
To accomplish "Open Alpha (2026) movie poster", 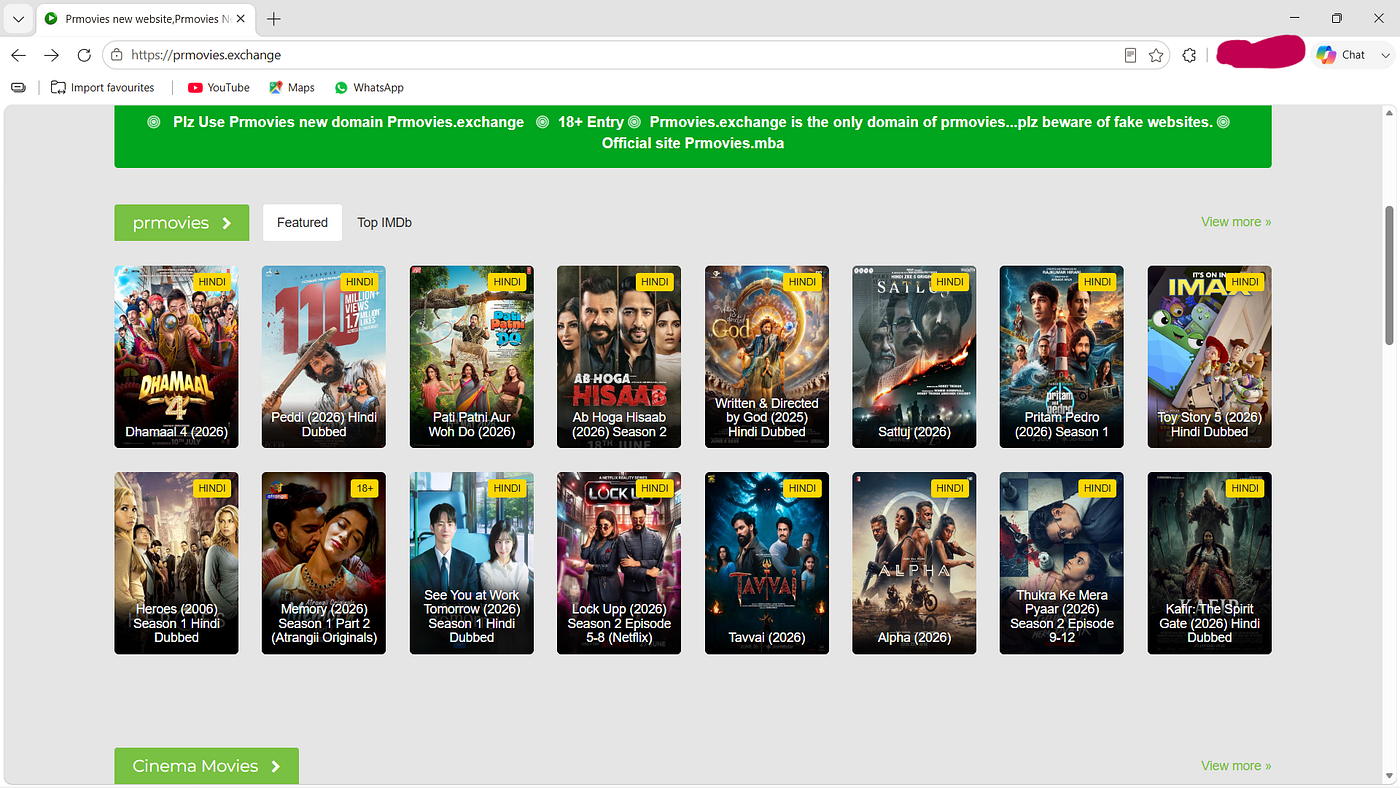I will click(914, 563).
